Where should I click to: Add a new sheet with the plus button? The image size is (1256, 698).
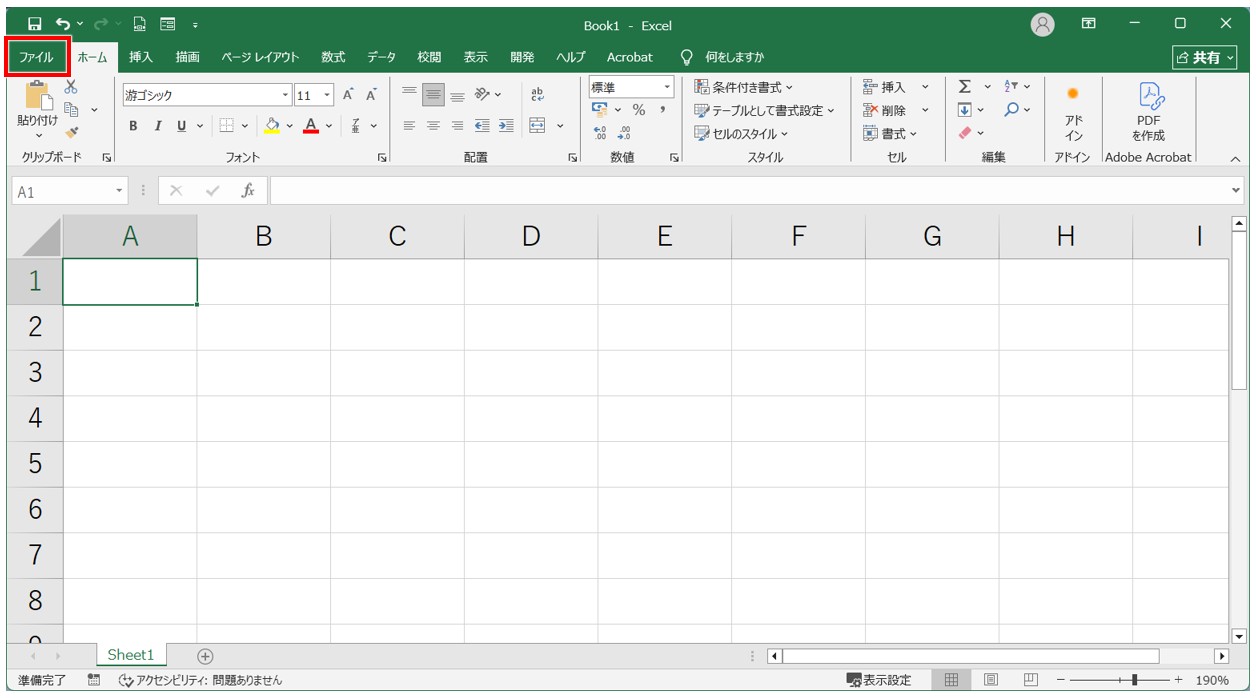pyautogui.click(x=204, y=654)
